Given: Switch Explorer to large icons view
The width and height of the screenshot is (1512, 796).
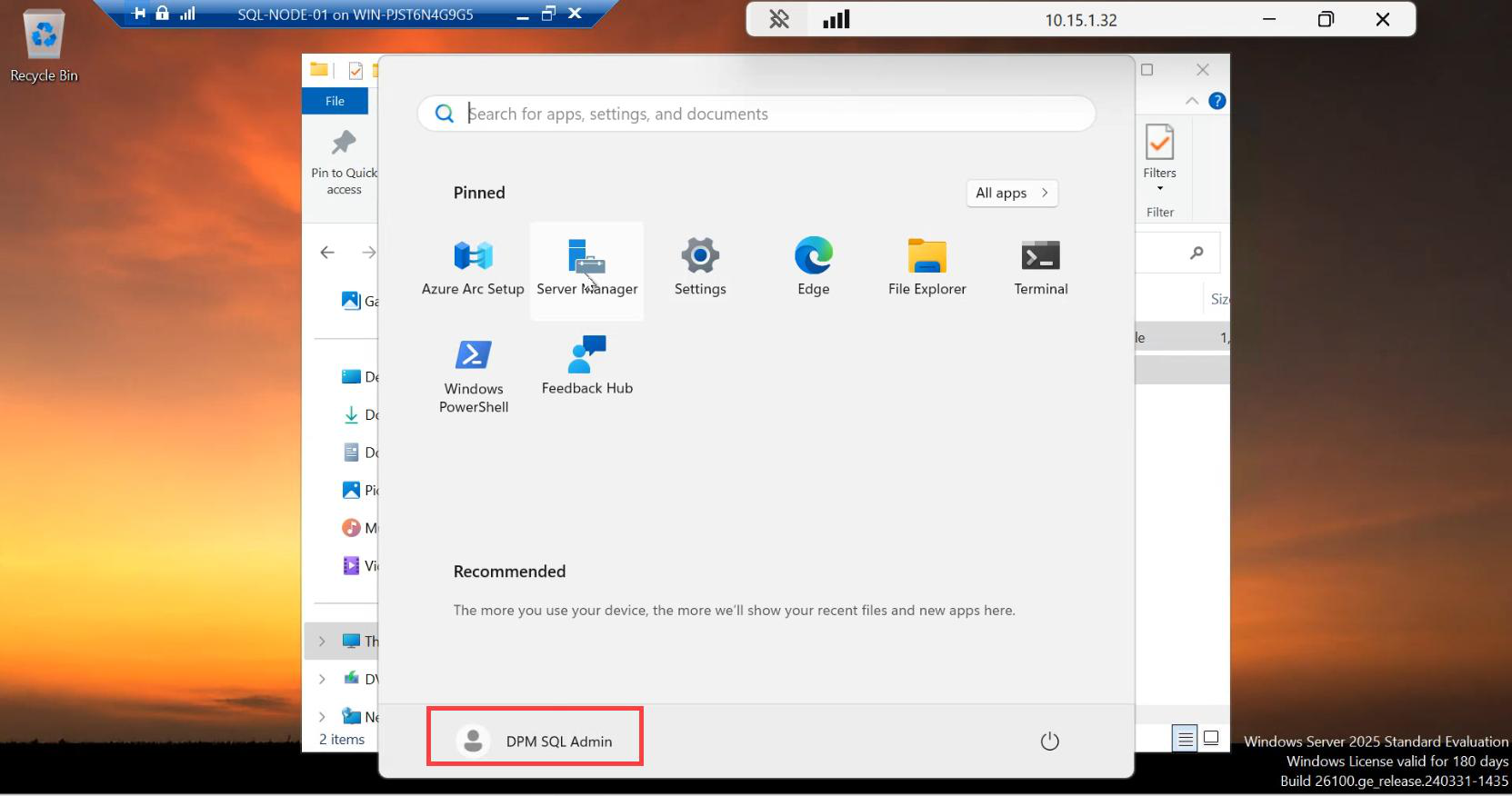Looking at the screenshot, I should [x=1211, y=739].
